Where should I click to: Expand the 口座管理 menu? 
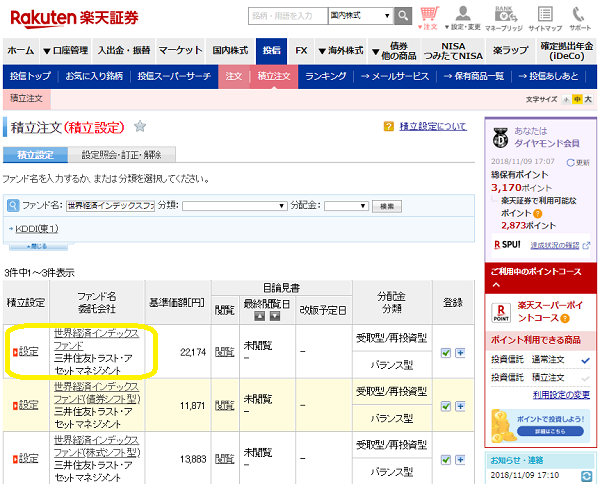pyautogui.click(x=65, y=51)
